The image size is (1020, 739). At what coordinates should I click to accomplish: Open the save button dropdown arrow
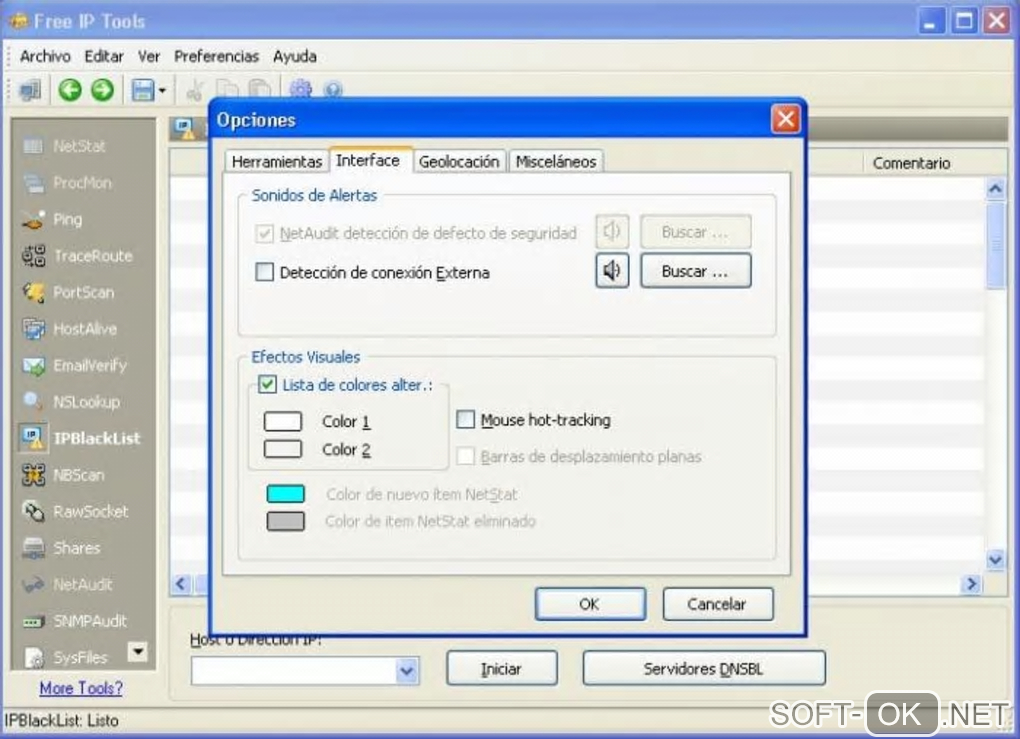coord(162,90)
